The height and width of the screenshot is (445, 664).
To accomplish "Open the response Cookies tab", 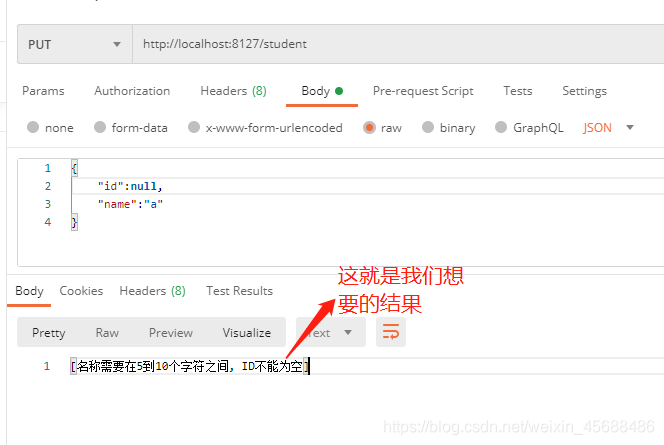I will tap(81, 291).
